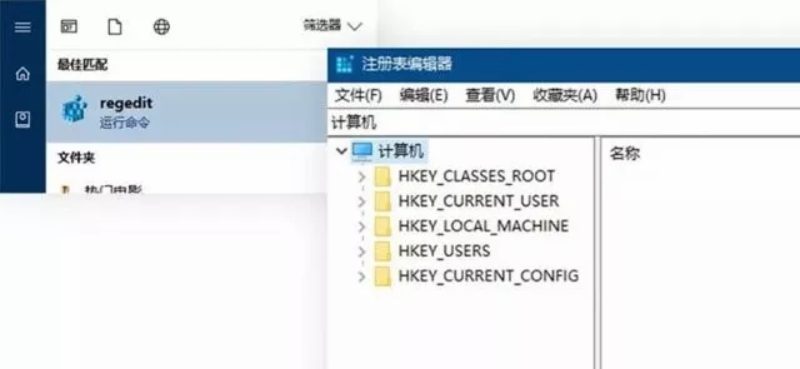The height and width of the screenshot is (369, 800).
Task: Select HKEY_USERS in the tree
Action: click(444, 251)
